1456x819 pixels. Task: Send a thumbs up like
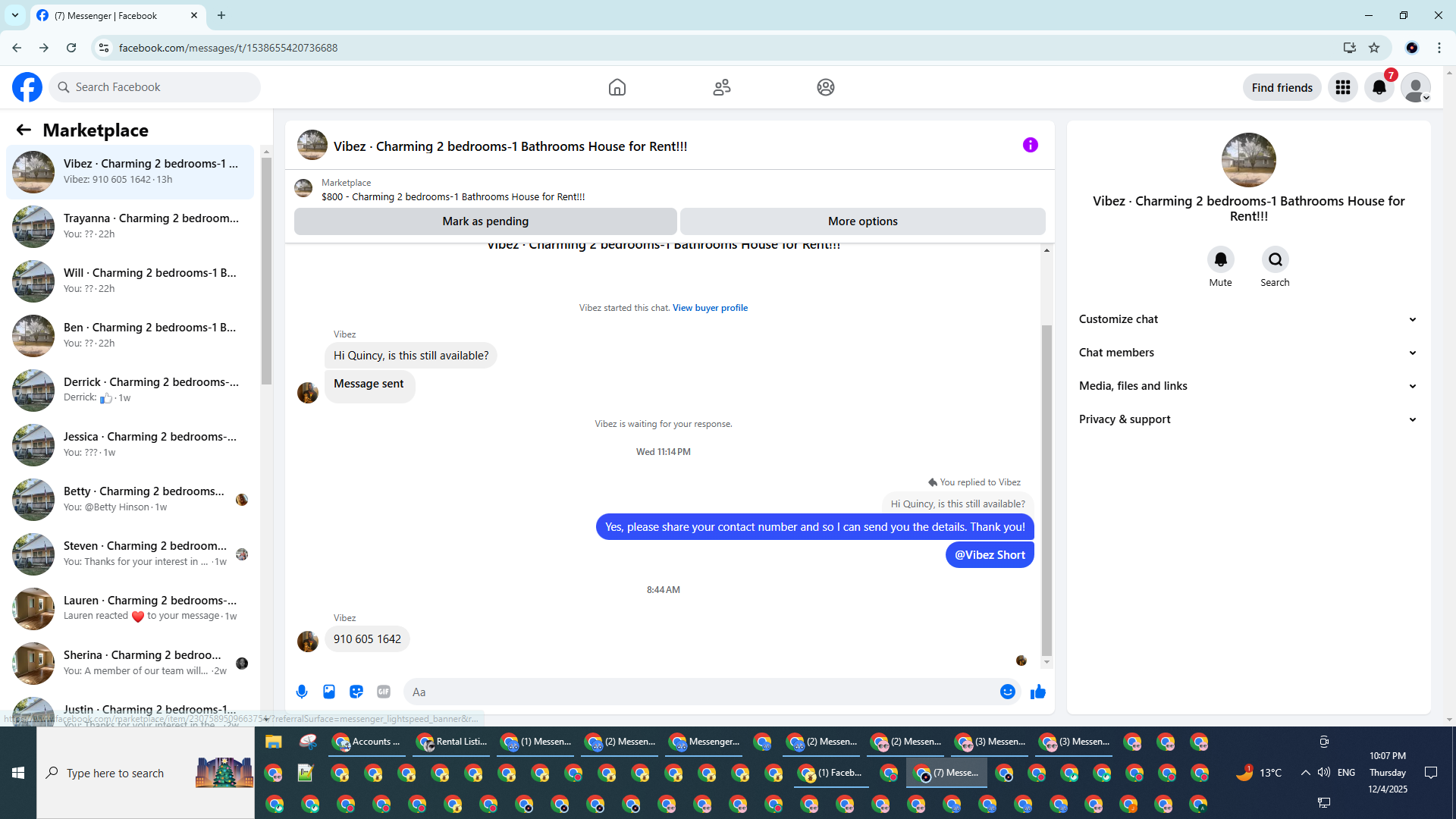pos(1038,692)
